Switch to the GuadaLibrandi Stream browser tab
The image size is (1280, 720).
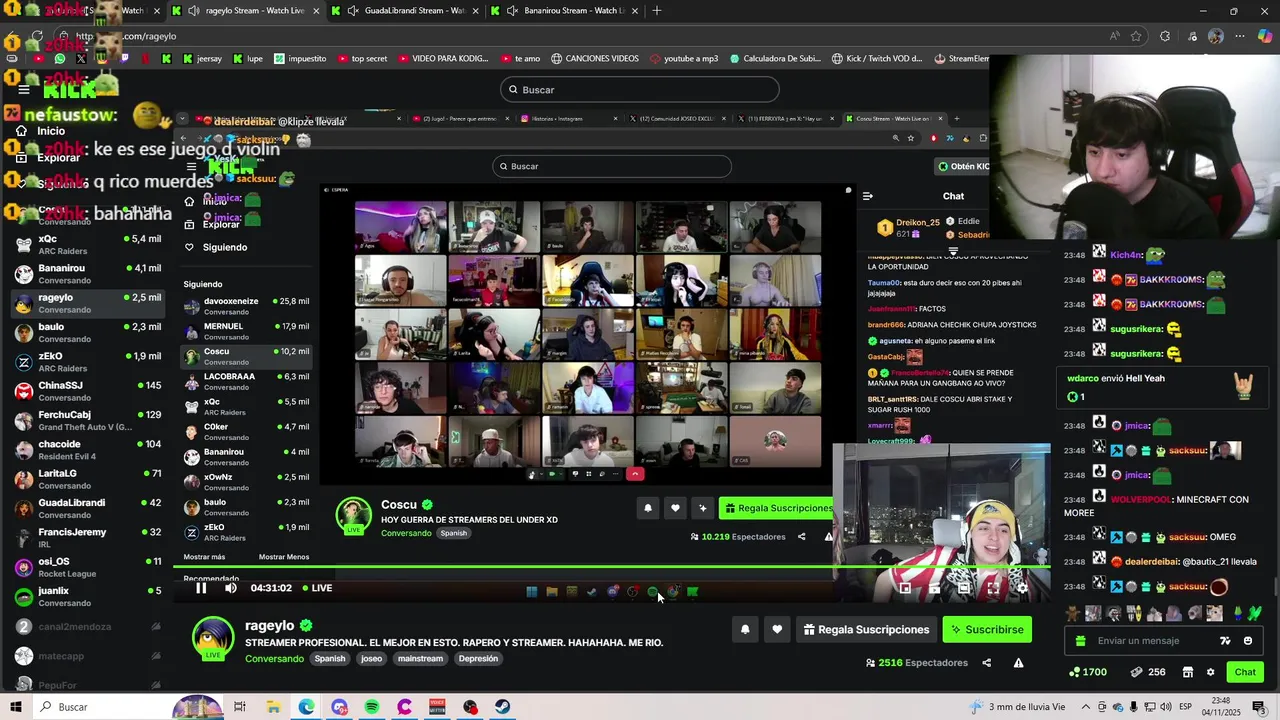(x=405, y=11)
